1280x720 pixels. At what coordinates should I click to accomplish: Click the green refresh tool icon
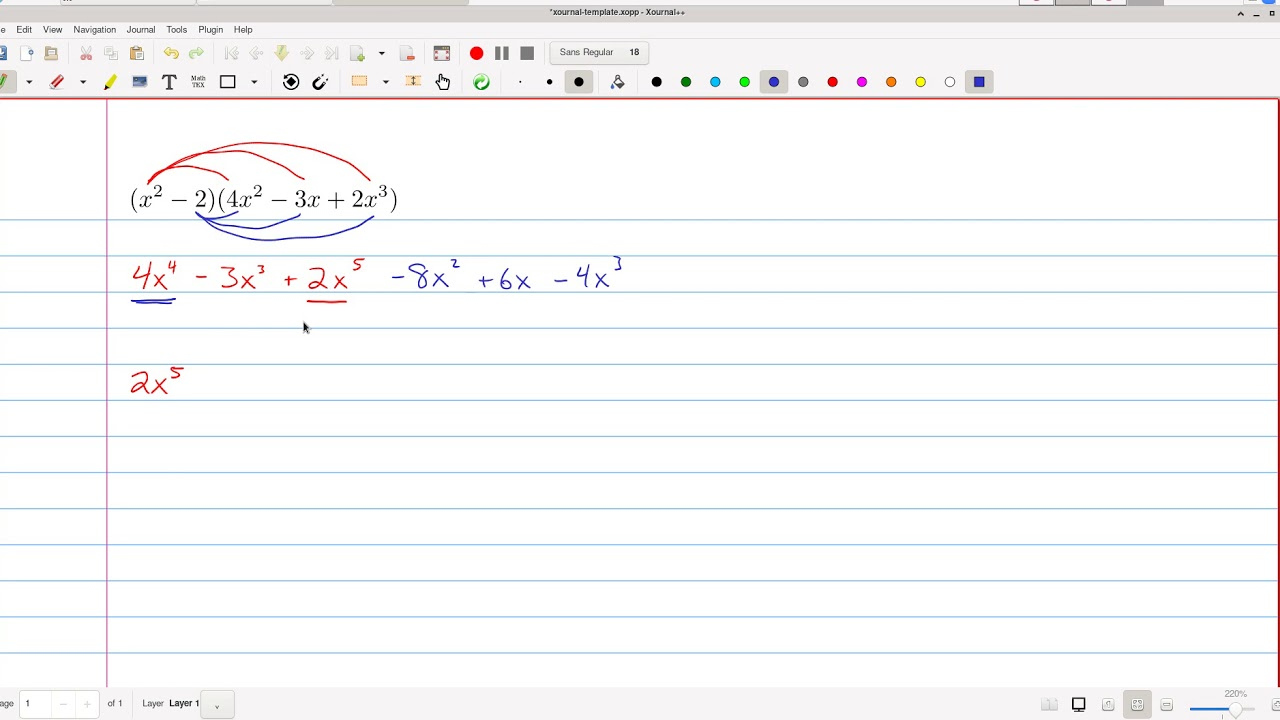click(x=482, y=82)
